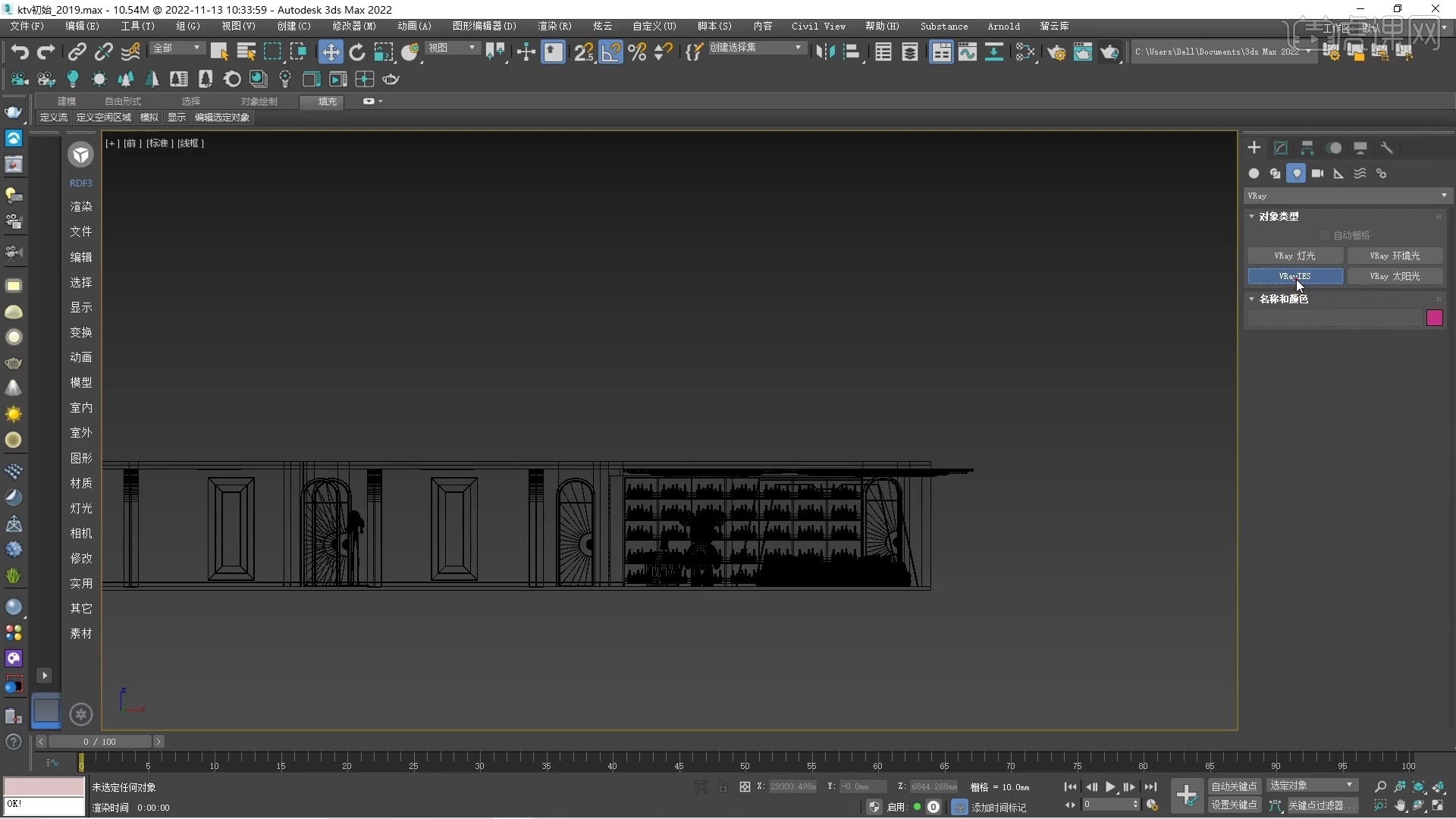Select Shapes category in Create panel
The image size is (1456, 819).
tap(1275, 174)
